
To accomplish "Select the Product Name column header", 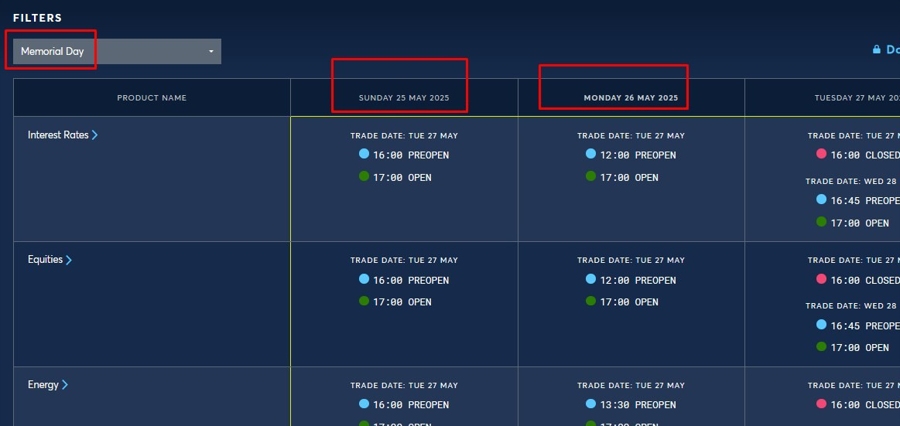I will tap(152, 98).
